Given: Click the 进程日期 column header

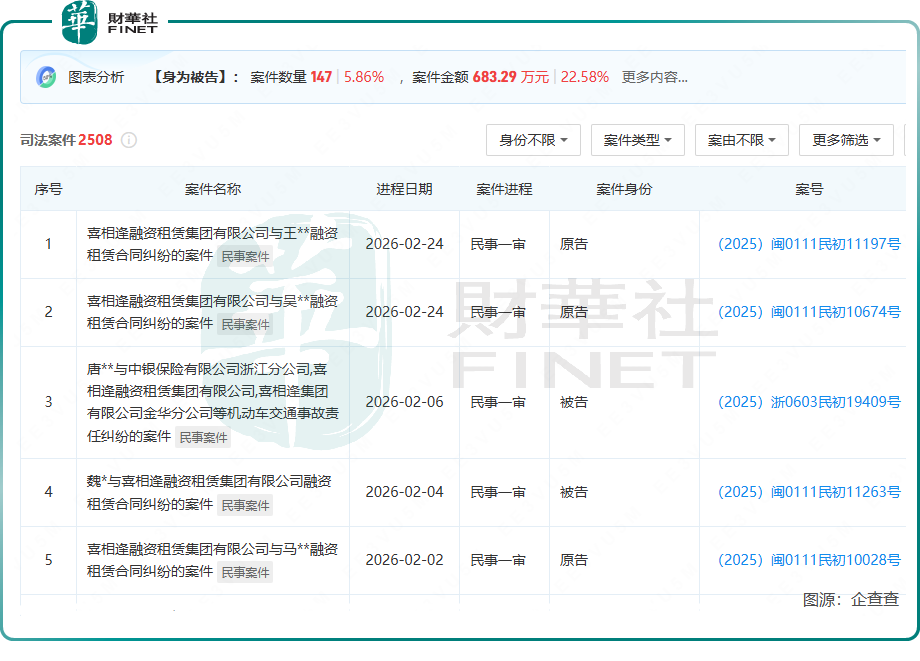Looking at the screenshot, I should point(404,189).
